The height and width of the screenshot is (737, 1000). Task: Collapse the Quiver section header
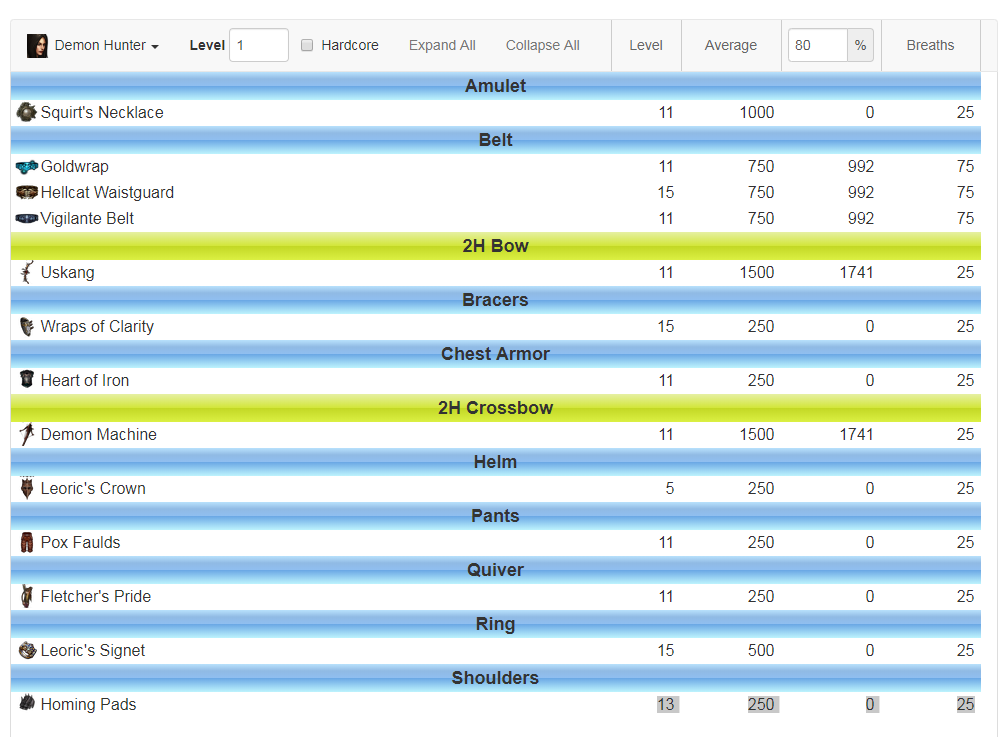point(496,569)
